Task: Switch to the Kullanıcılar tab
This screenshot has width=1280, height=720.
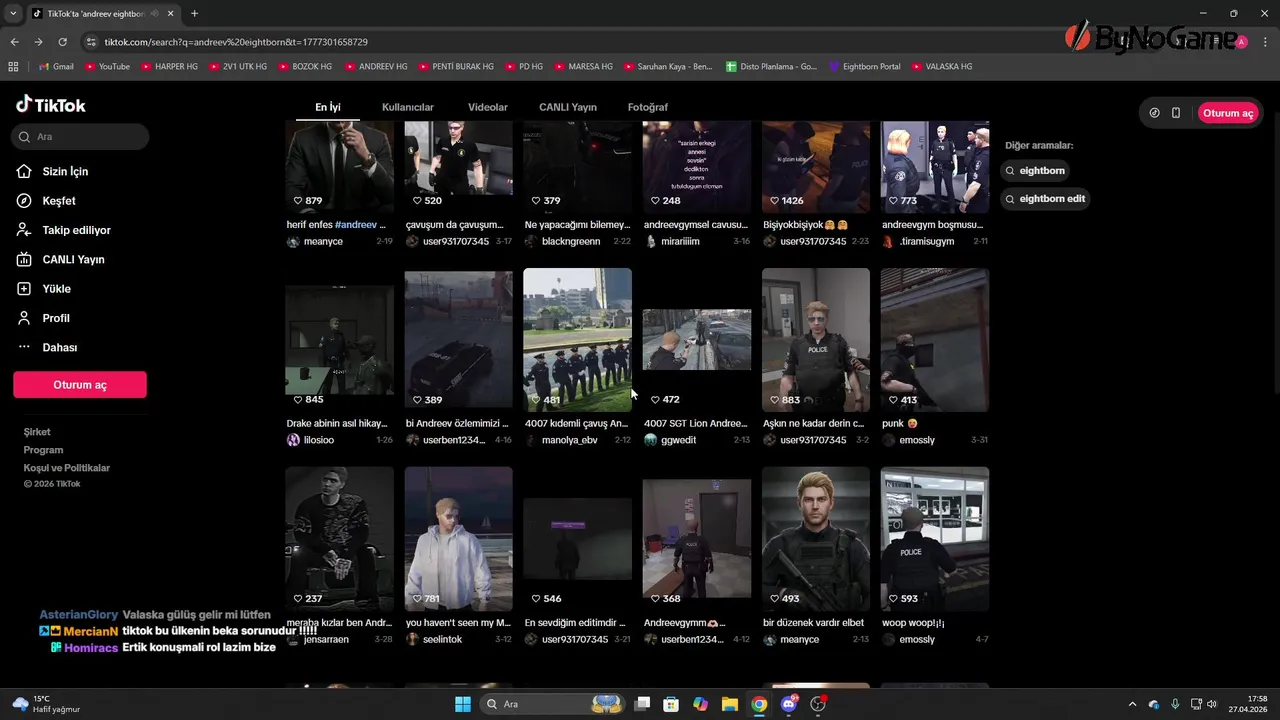Action: [x=408, y=107]
